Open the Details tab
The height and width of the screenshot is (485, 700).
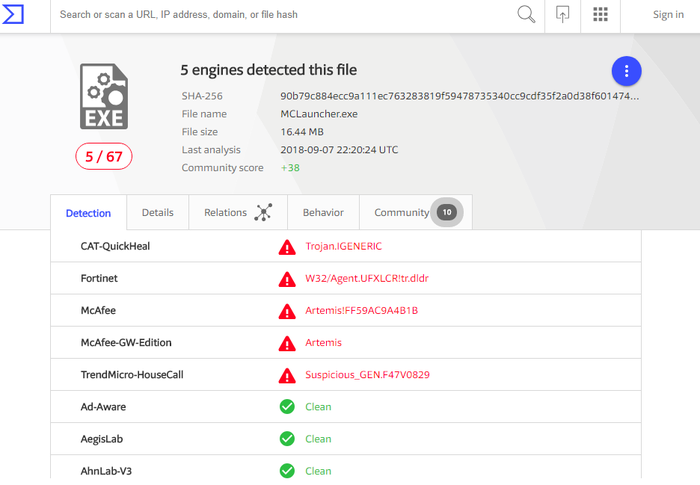tap(158, 213)
